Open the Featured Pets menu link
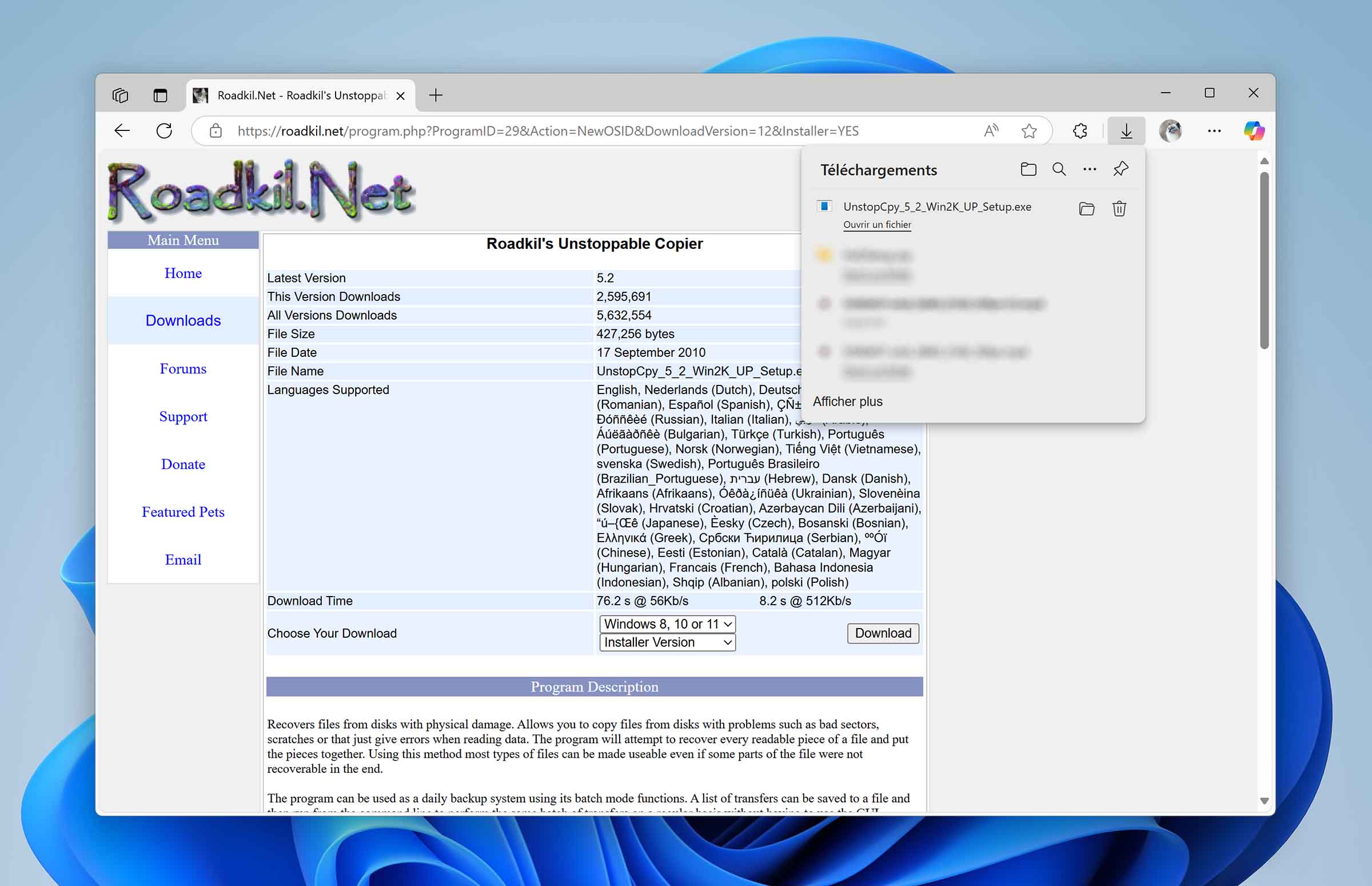The image size is (1372, 886). (x=183, y=511)
